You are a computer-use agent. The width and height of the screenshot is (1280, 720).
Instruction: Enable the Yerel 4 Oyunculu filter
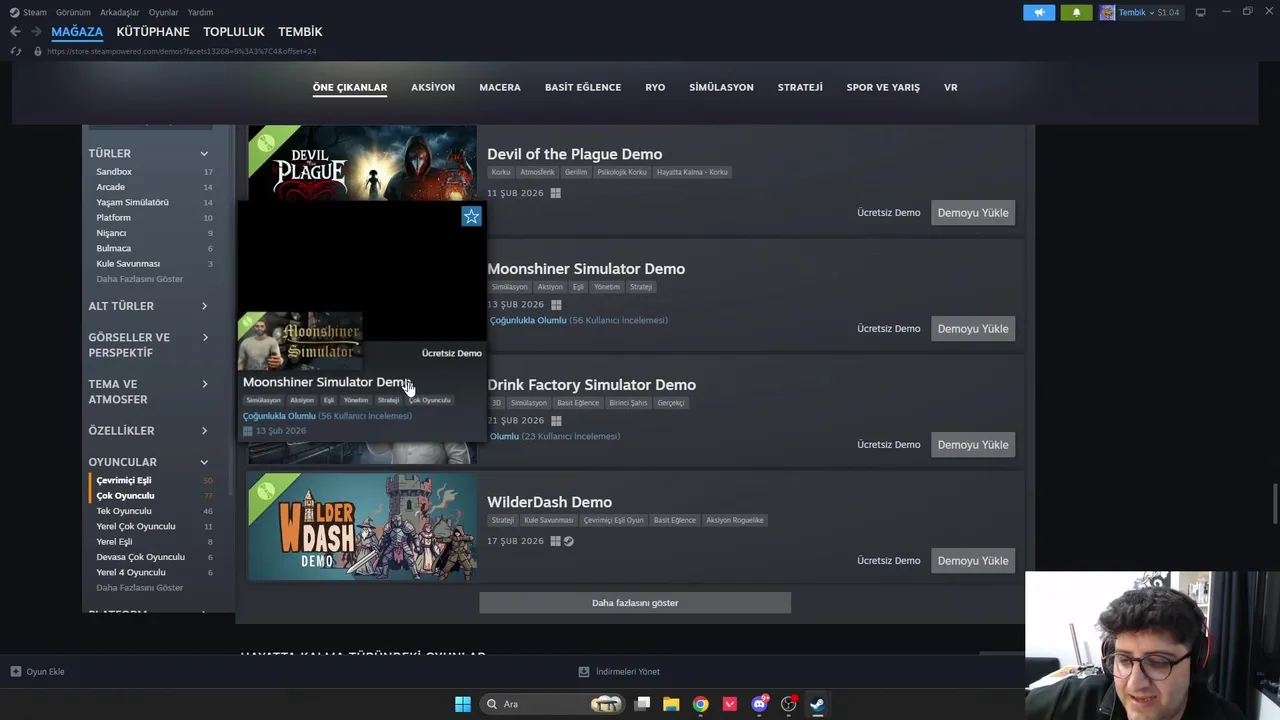coord(131,573)
